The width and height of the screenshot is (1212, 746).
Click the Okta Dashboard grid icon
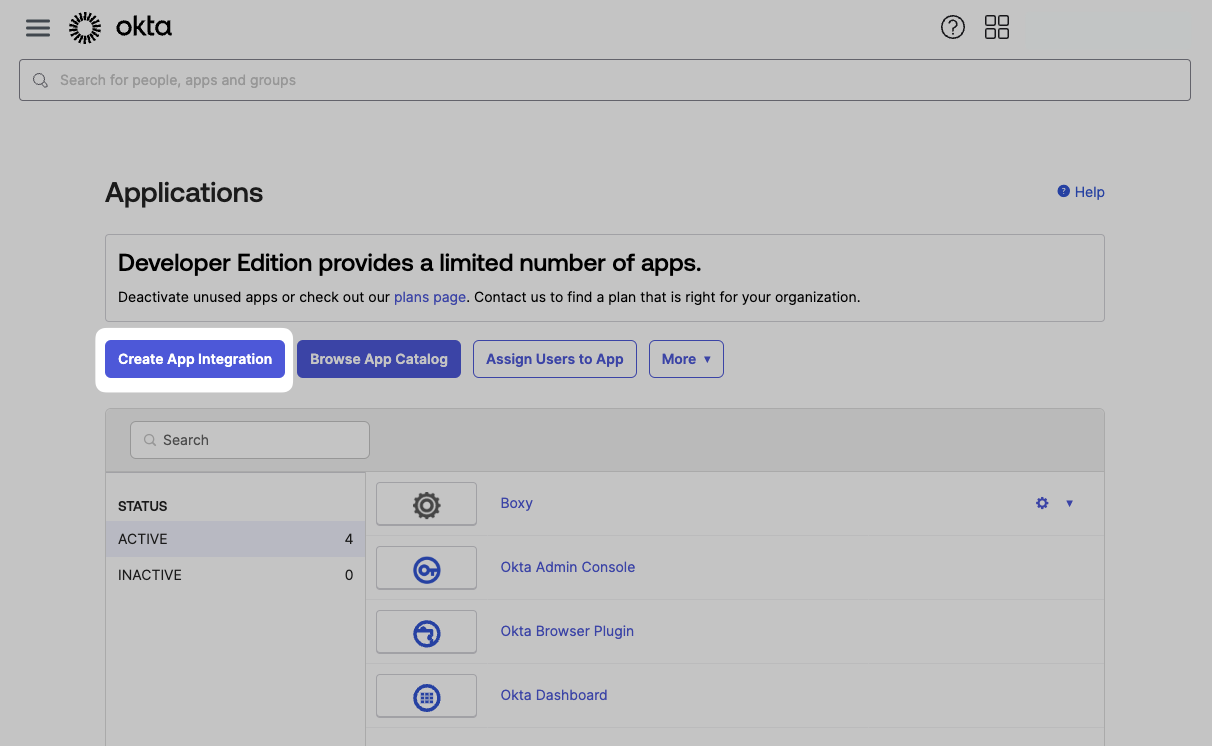coord(426,696)
